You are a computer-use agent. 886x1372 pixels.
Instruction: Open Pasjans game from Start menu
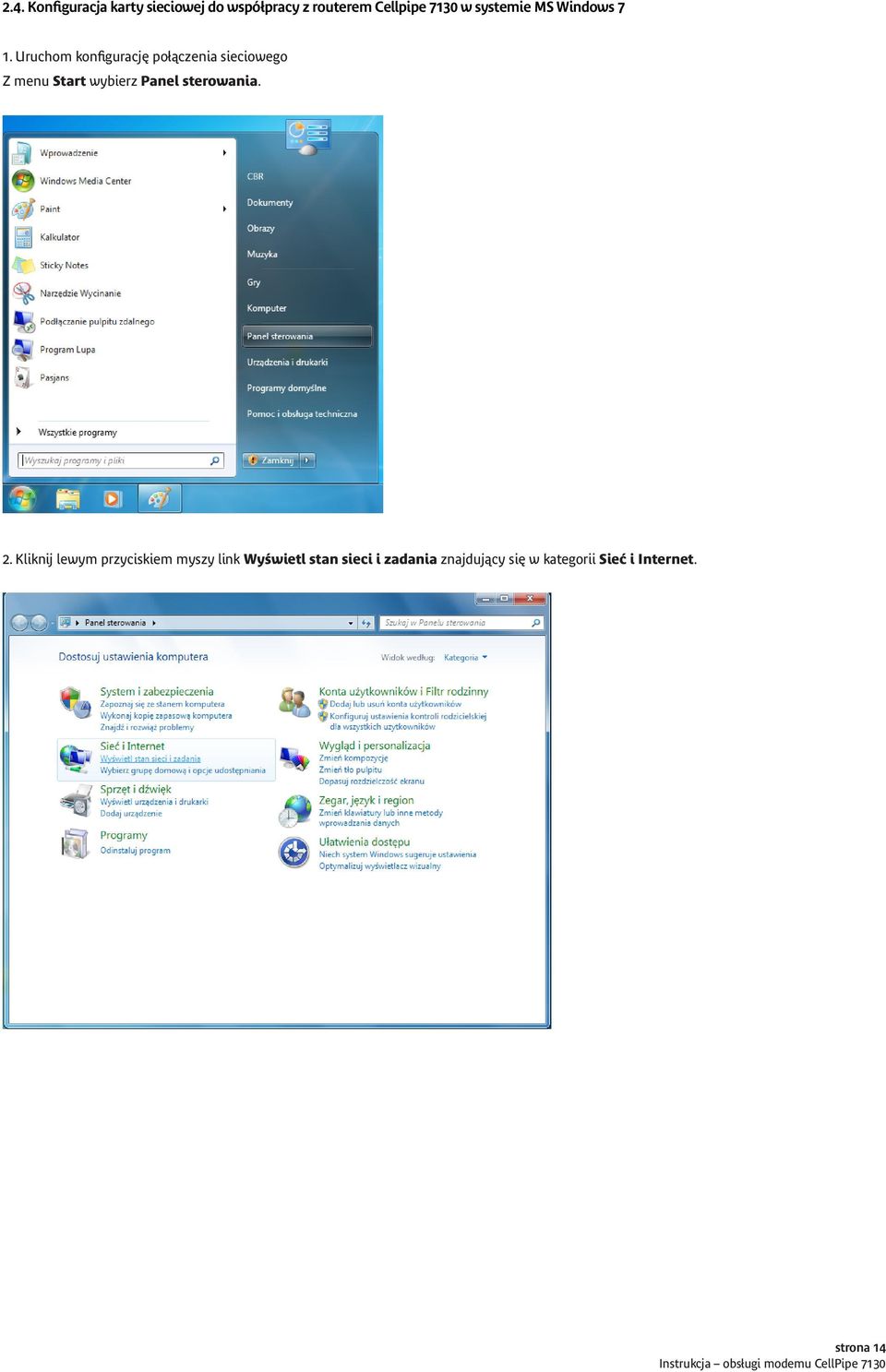point(54,377)
